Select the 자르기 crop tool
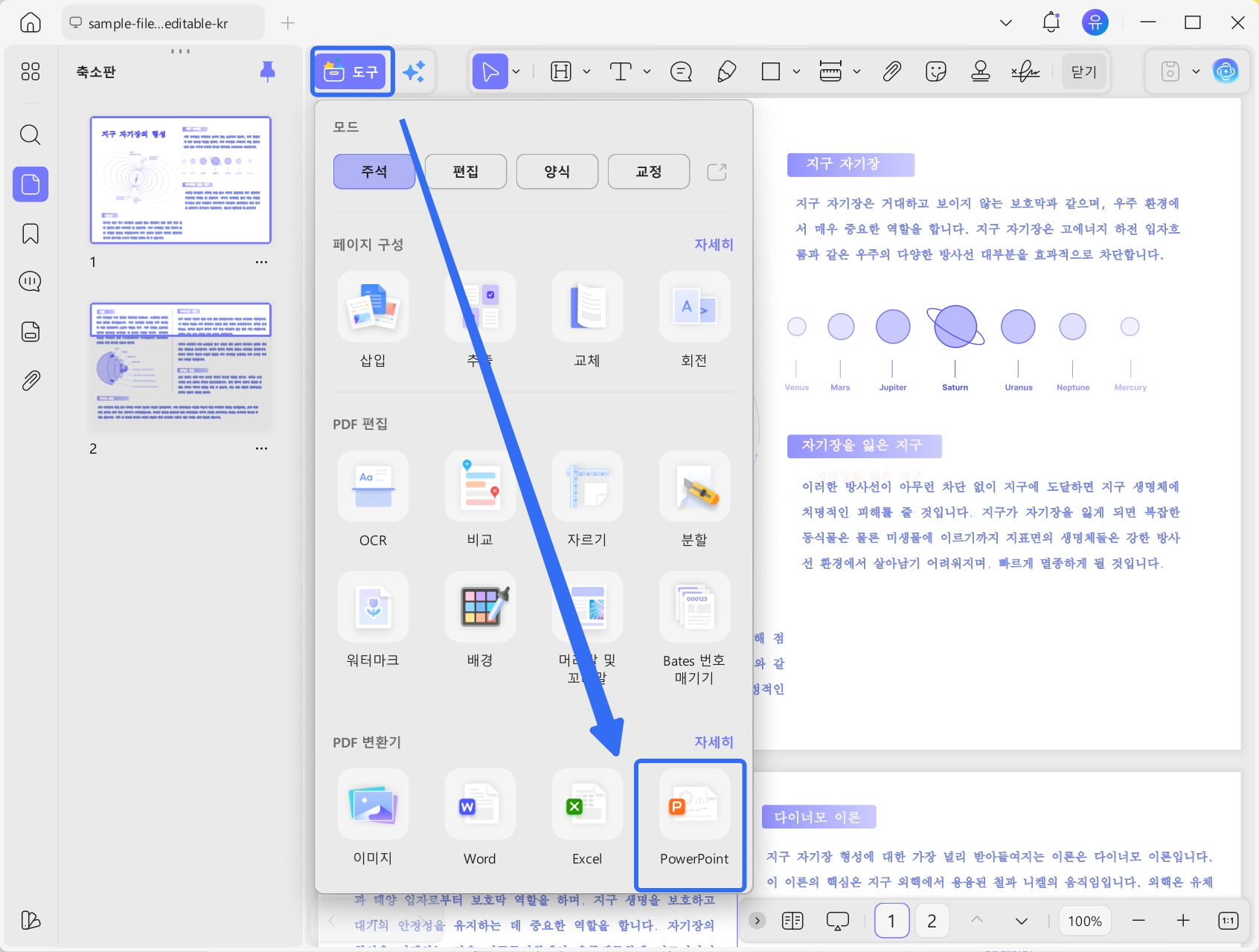The width and height of the screenshot is (1259, 952). point(587,500)
